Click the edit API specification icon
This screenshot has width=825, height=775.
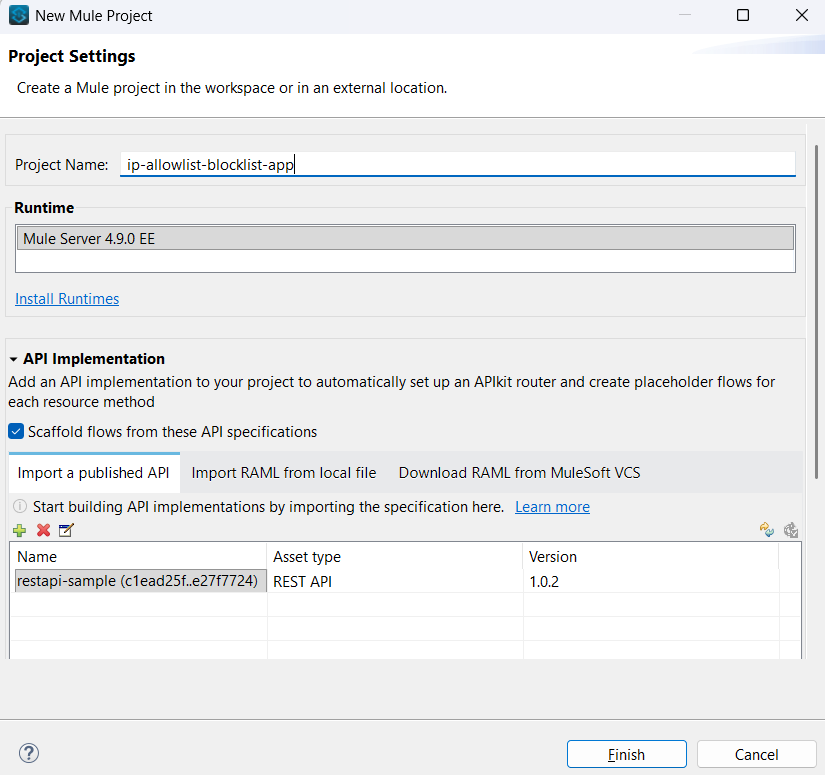click(x=66, y=531)
